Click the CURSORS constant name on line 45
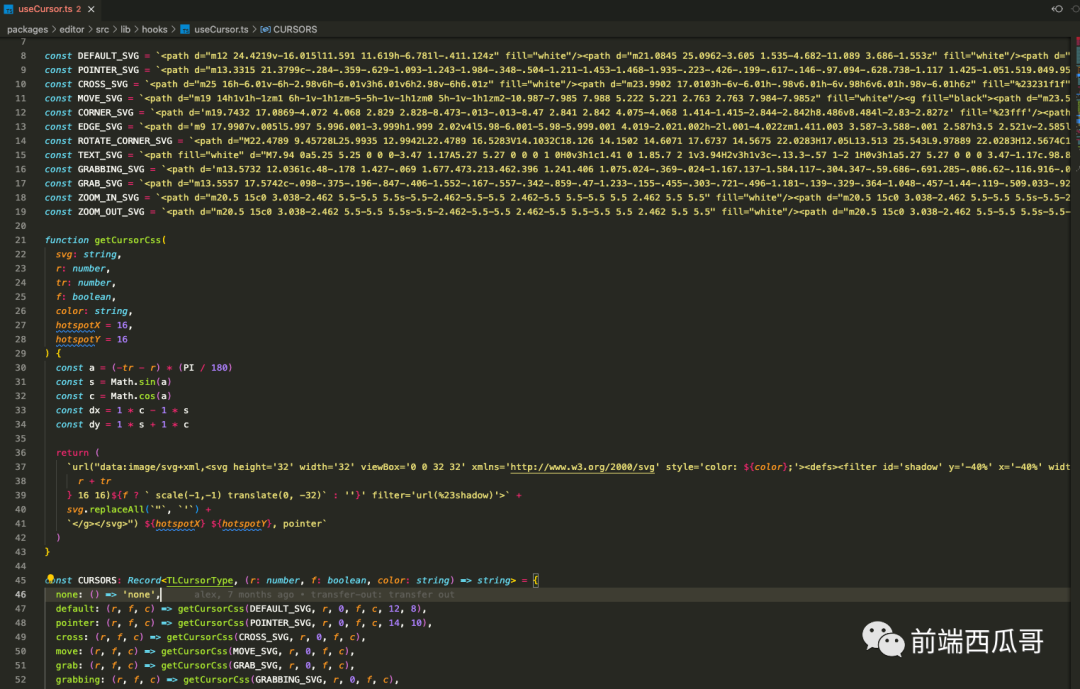 tap(97, 580)
